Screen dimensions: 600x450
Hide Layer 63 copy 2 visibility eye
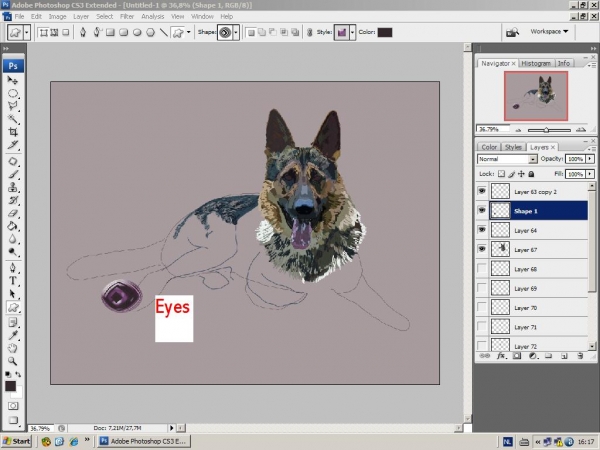tap(482, 191)
